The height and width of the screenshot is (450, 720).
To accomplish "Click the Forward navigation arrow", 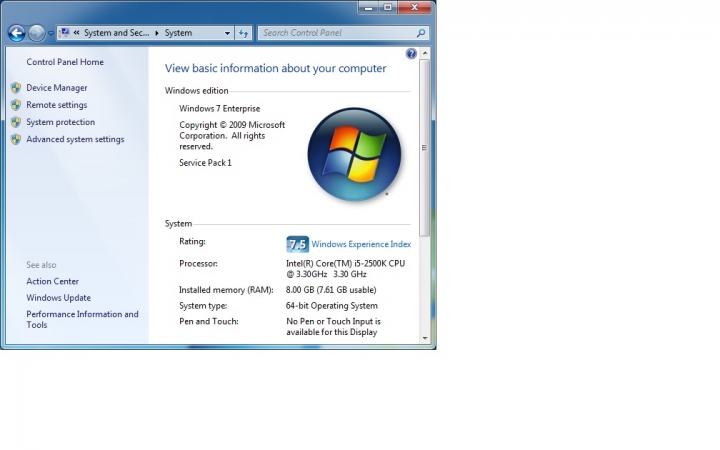I will tap(37, 33).
